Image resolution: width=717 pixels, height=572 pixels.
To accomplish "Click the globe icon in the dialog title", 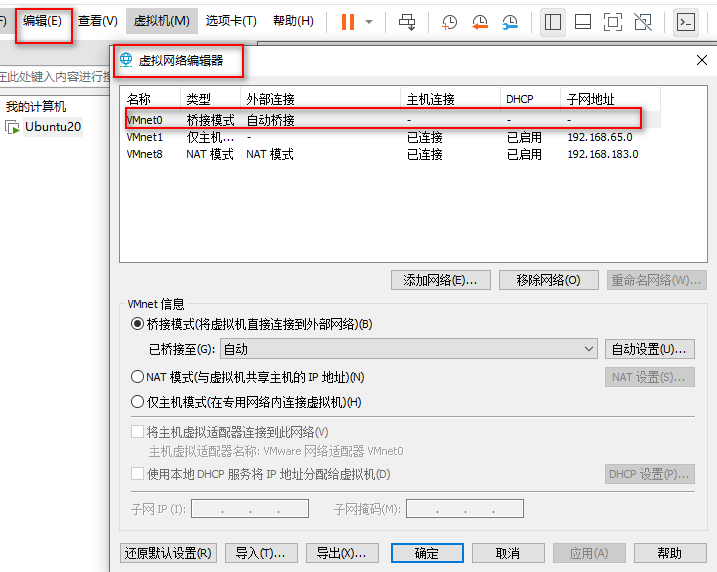I will click(x=126, y=60).
